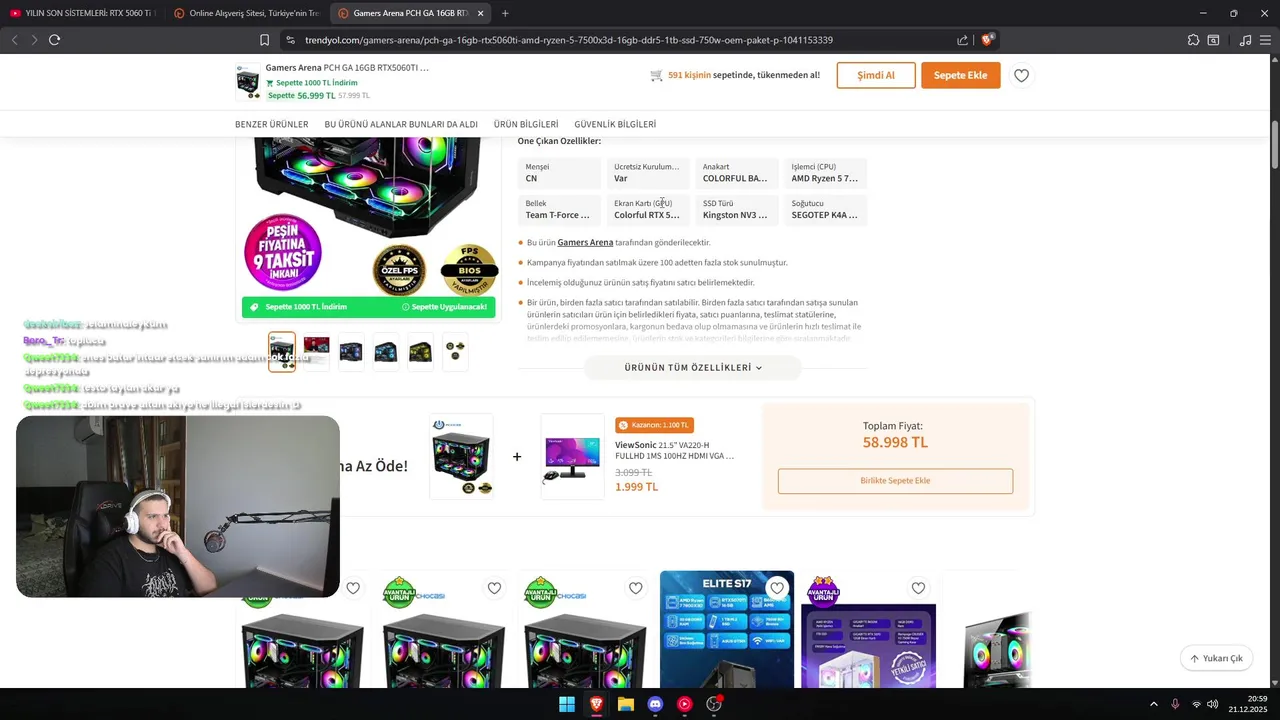Click heart on the white PC card
Screen dimensions: 1280x720
click(918, 588)
